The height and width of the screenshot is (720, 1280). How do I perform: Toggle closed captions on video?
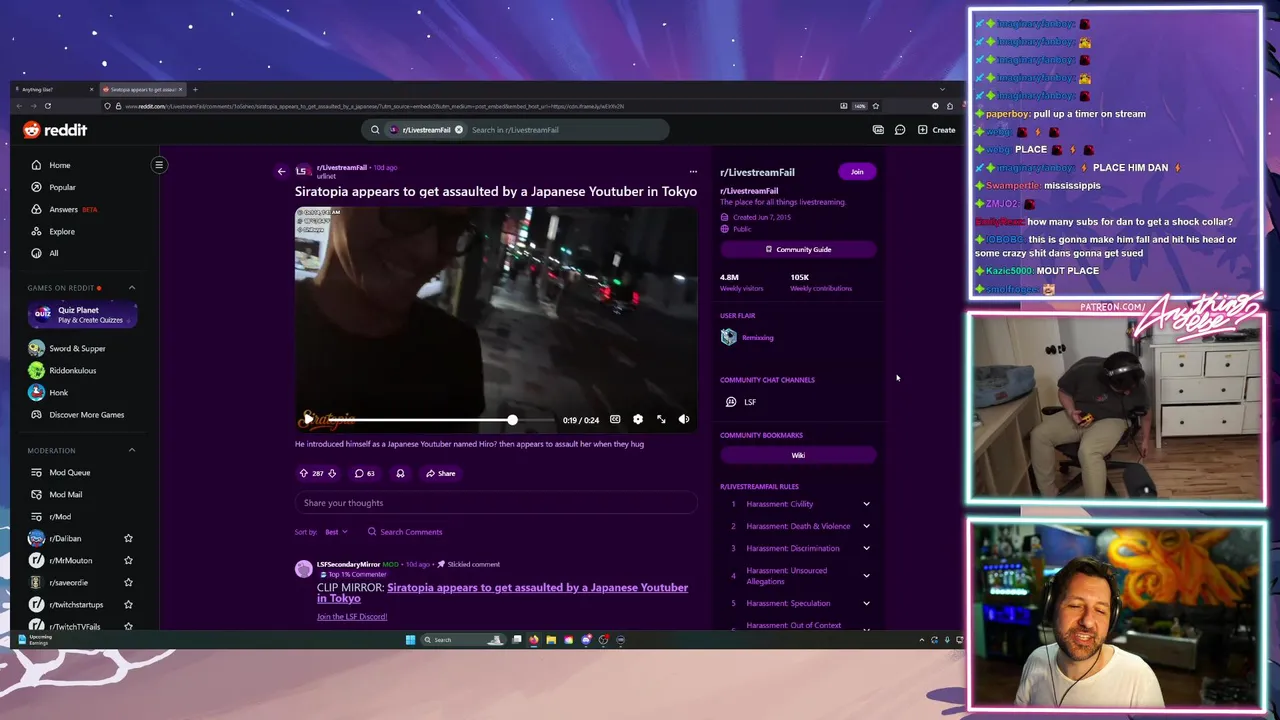point(615,420)
